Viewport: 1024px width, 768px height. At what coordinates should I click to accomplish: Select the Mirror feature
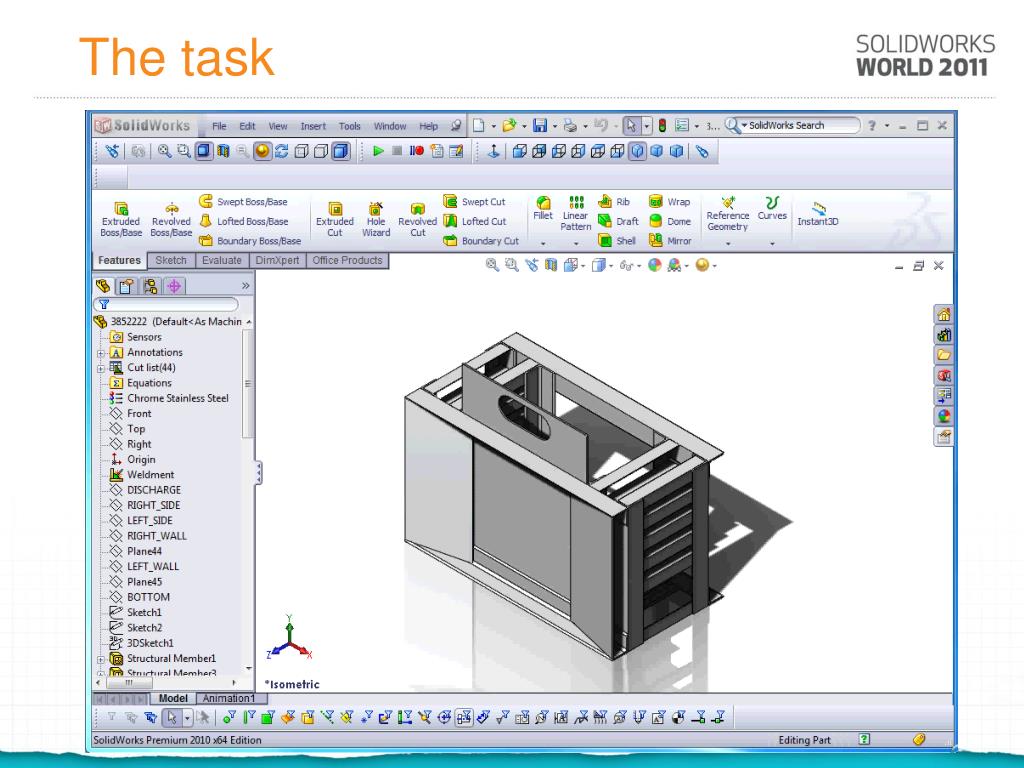coord(670,241)
